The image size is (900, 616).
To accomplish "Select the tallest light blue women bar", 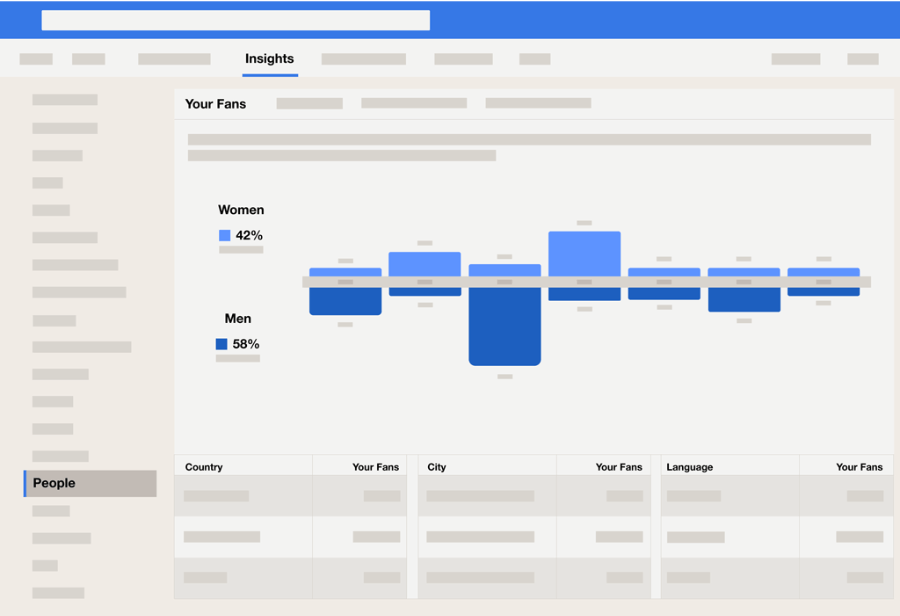I will (x=584, y=253).
